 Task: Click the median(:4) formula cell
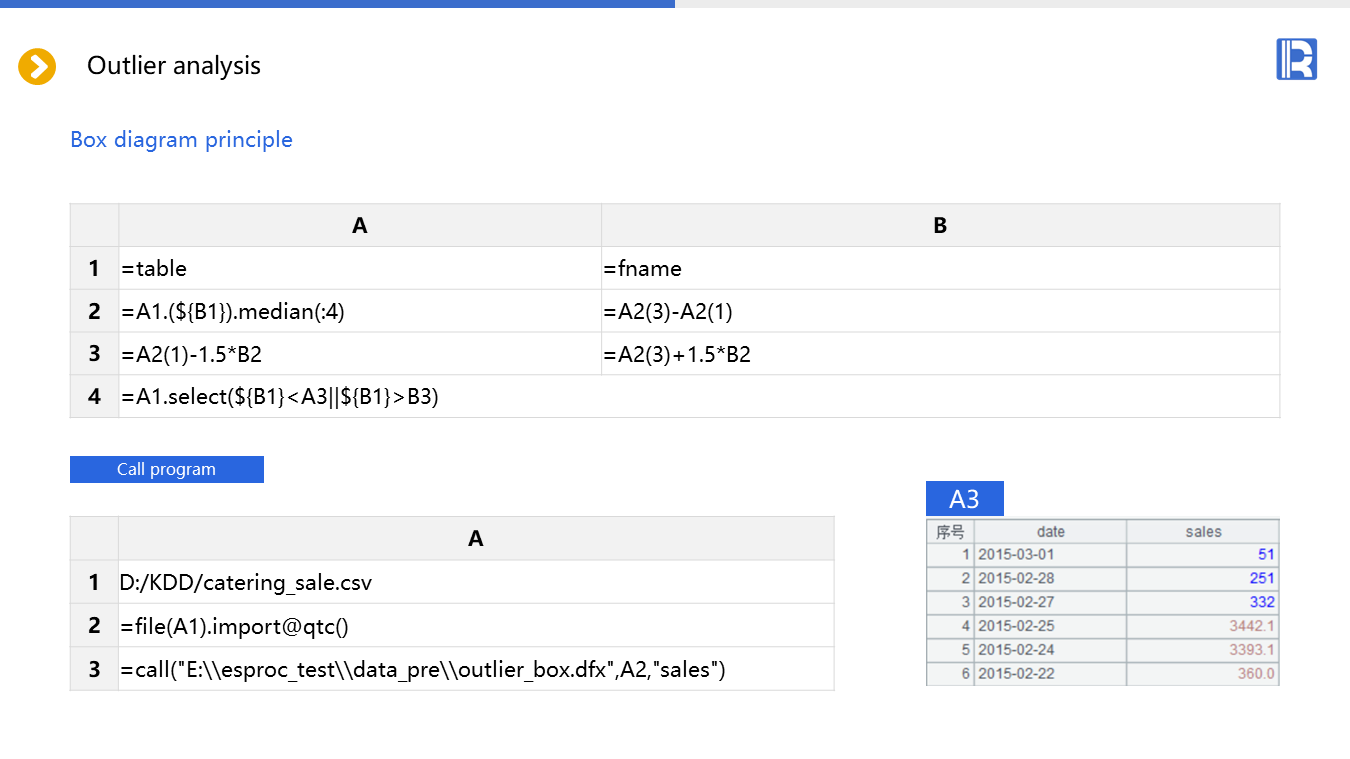(x=359, y=311)
